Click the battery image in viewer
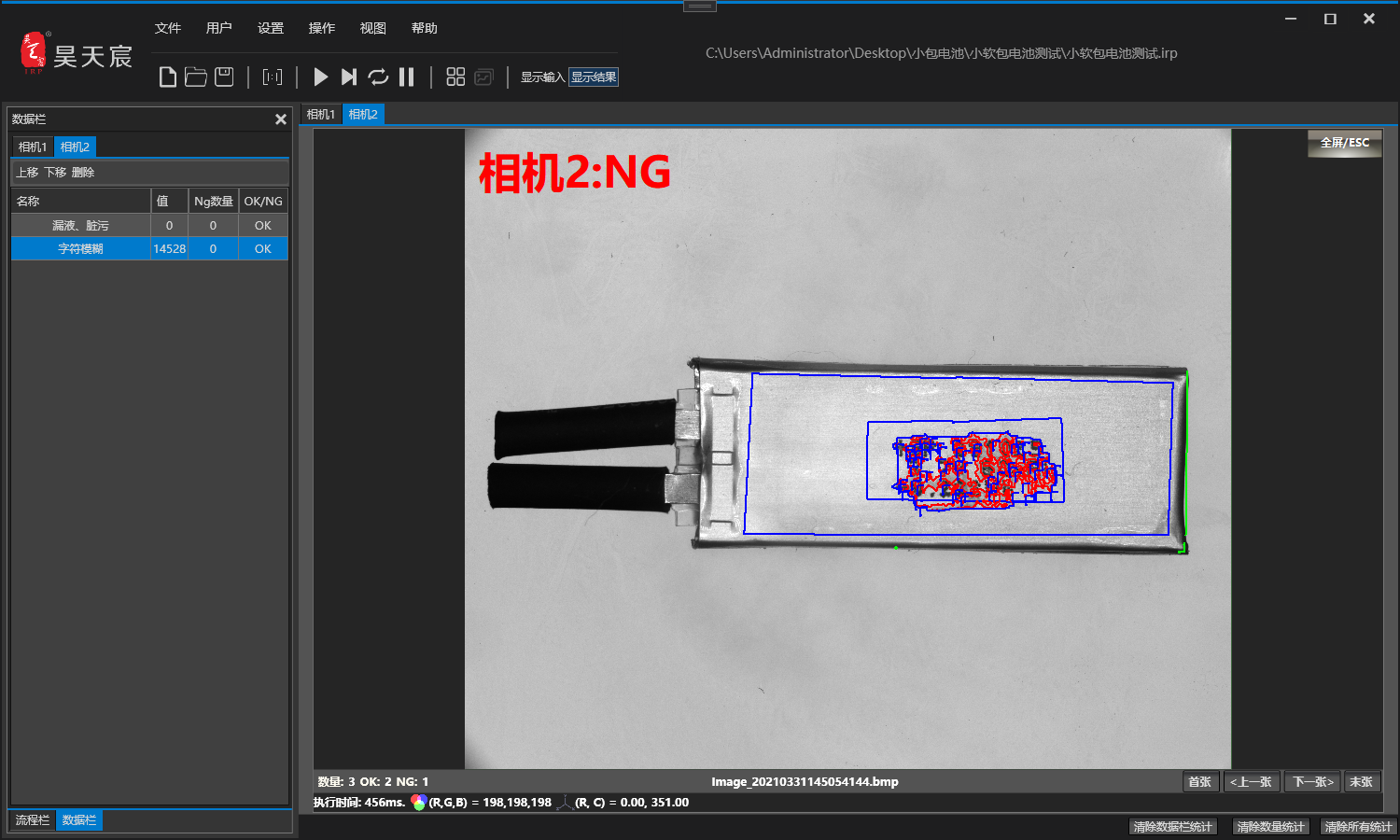This screenshot has height=840, width=1400. coord(840,457)
